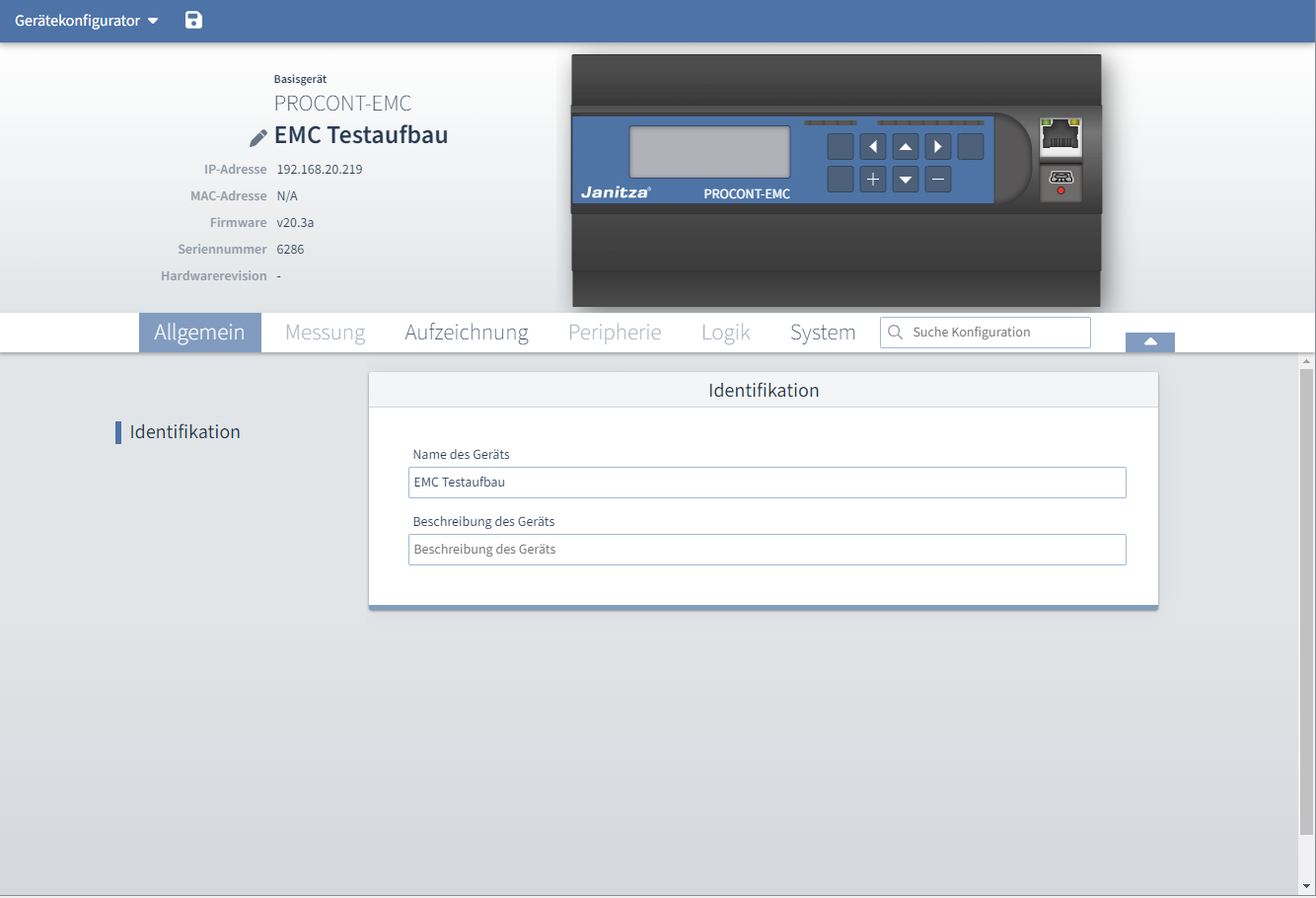Click the device down arrow key
The height and width of the screenshot is (898, 1316).
click(x=906, y=180)
